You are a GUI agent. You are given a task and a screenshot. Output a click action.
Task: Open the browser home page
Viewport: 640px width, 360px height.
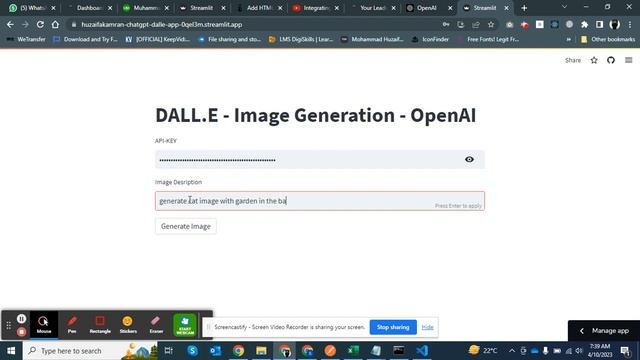(x=55, y=24)
